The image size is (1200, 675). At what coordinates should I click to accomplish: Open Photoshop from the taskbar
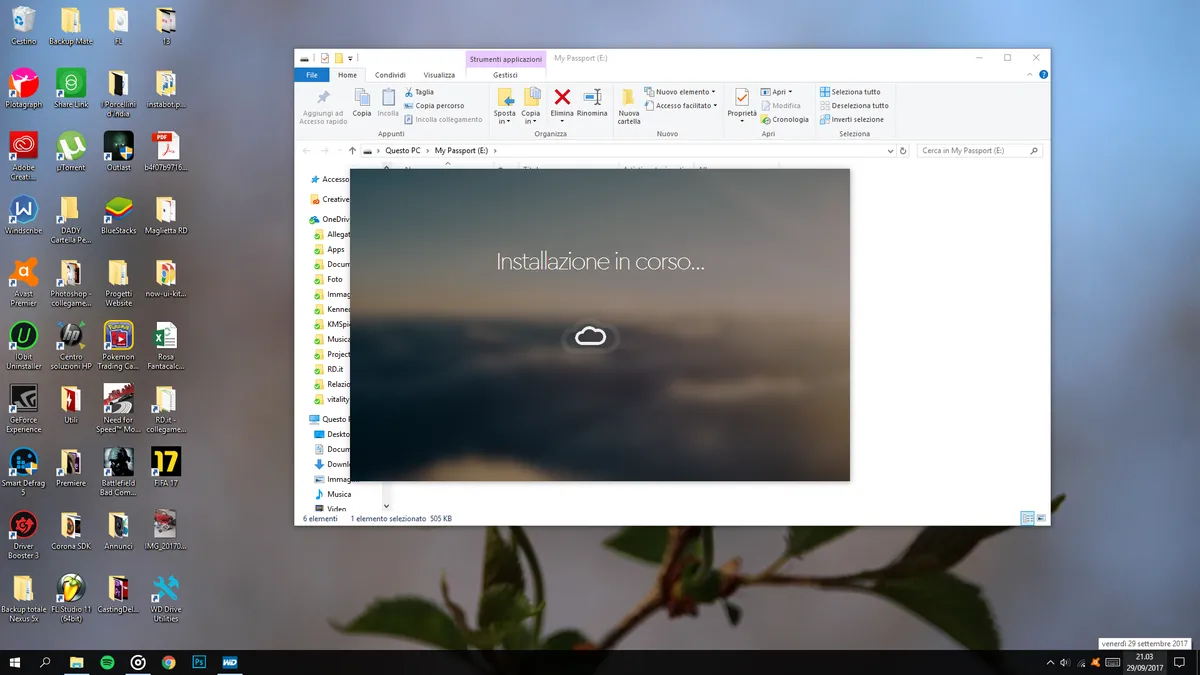click(x=199, y=662)
